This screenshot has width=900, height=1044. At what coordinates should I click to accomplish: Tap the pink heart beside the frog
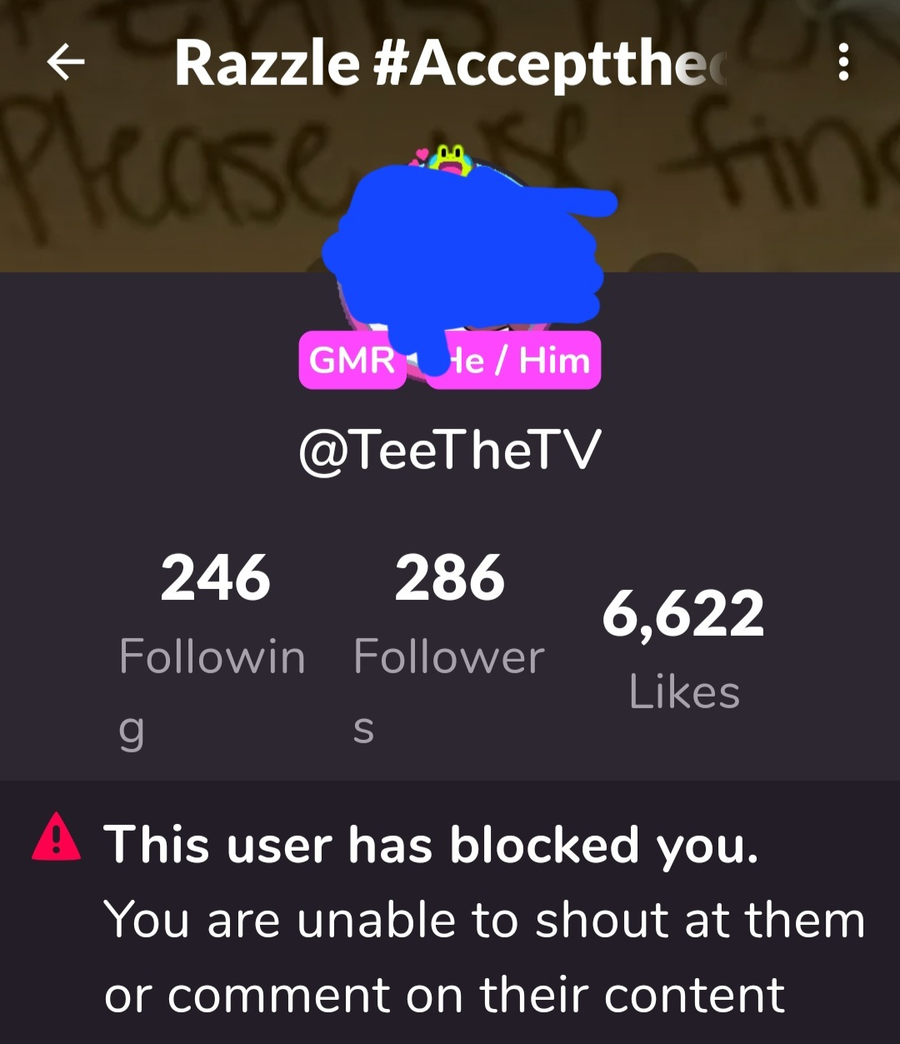click(x=419, y=157)
